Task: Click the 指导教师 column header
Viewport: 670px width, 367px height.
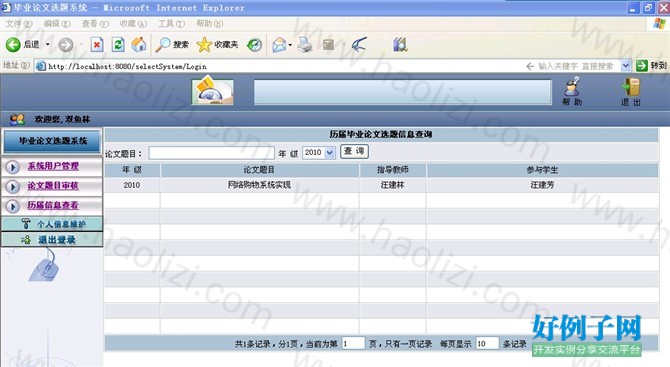Action: (392, 170)
